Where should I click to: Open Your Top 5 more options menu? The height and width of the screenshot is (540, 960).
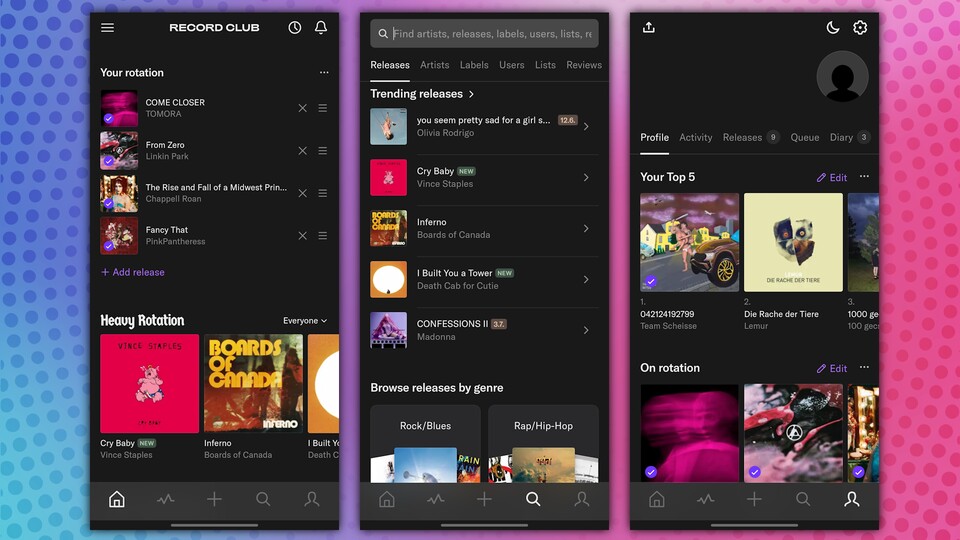point(864,176)
